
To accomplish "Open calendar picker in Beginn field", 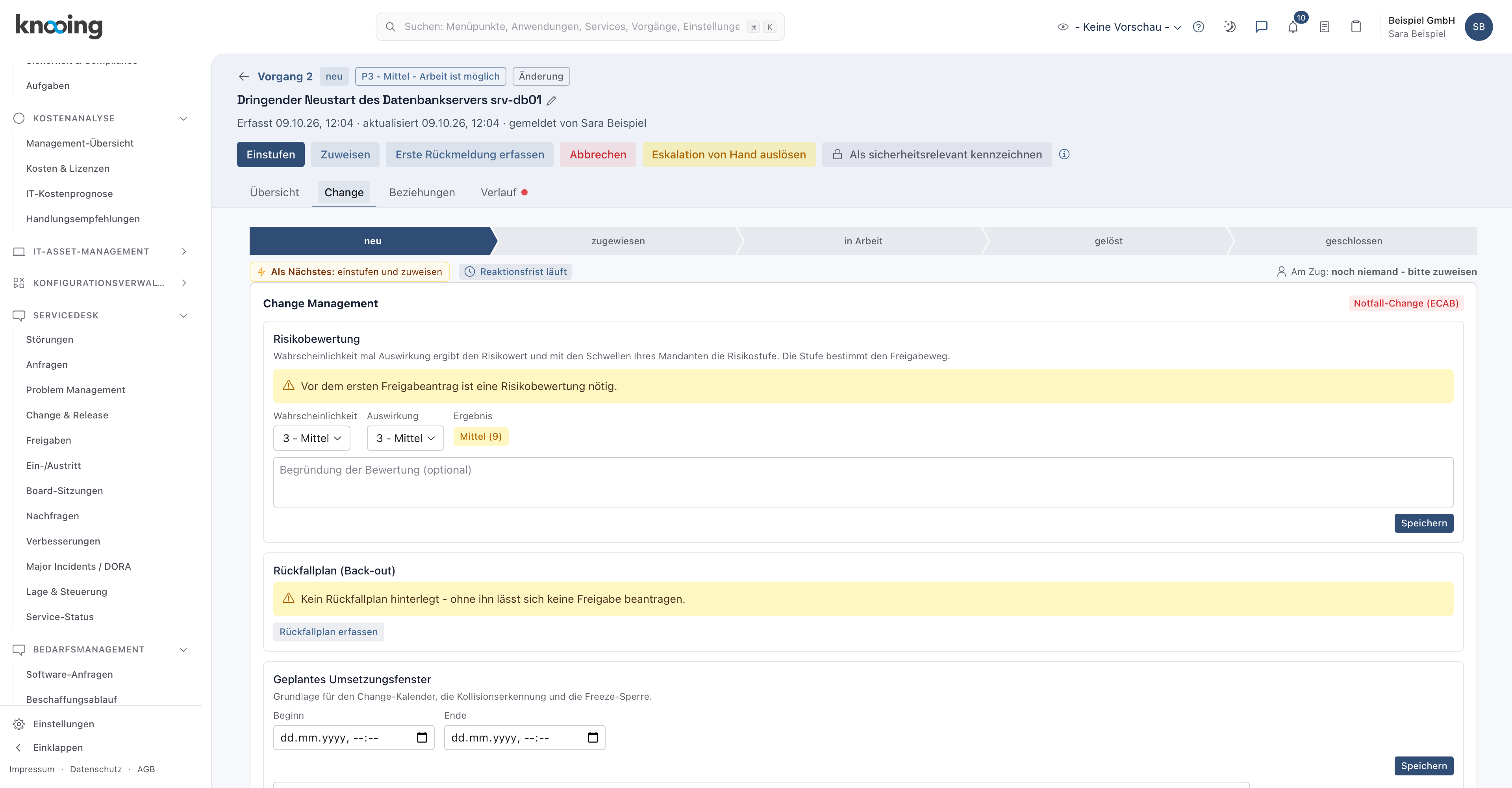I will coord(422,738).
